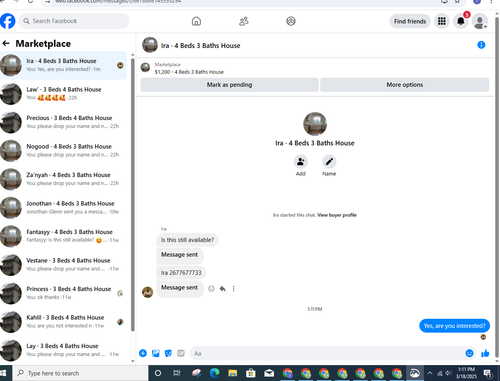Open Kahlil - 3 Beds 4 Baths House chat
The image size is (500, 381).
[63, 322]
